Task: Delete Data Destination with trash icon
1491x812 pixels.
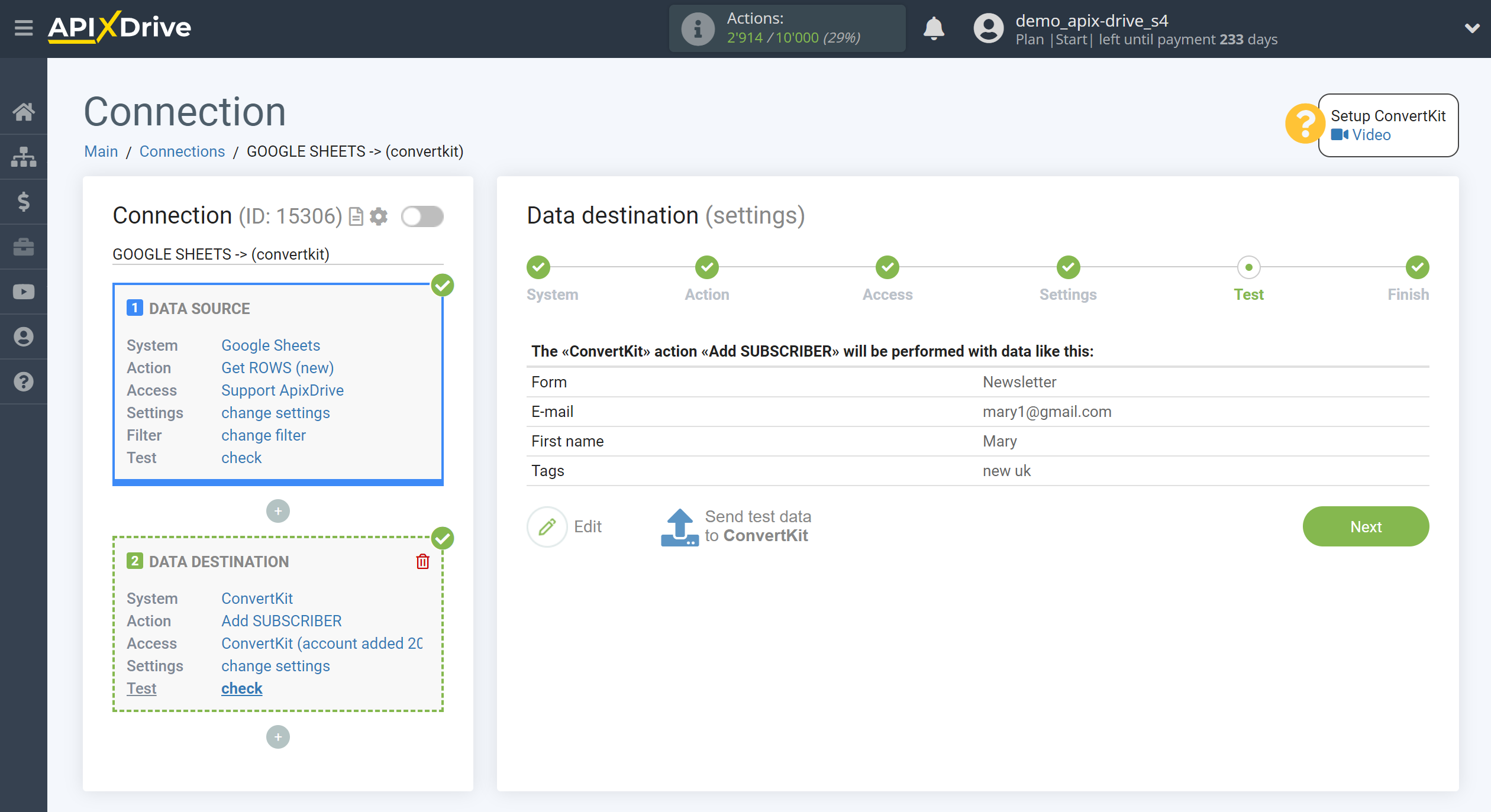Action: pyautogui.click(x=422, y=561)
